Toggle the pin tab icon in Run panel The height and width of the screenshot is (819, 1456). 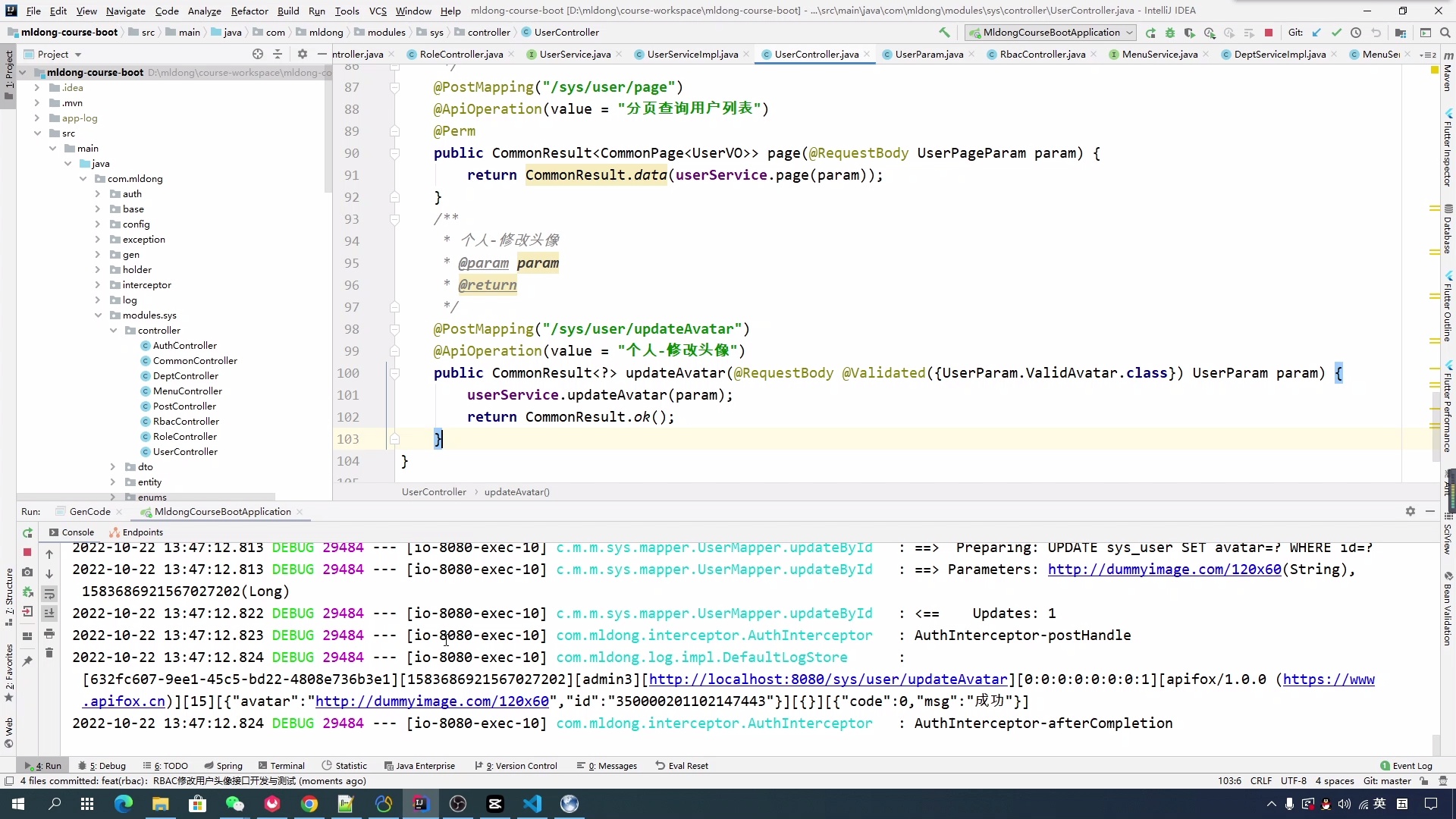tap(27, 661)
